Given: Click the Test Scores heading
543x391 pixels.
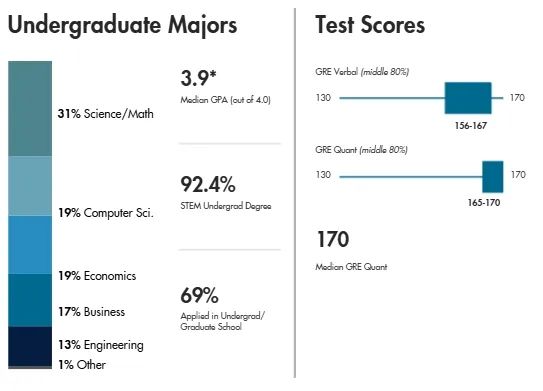Looking at the screenshot, I should (370, 25).
